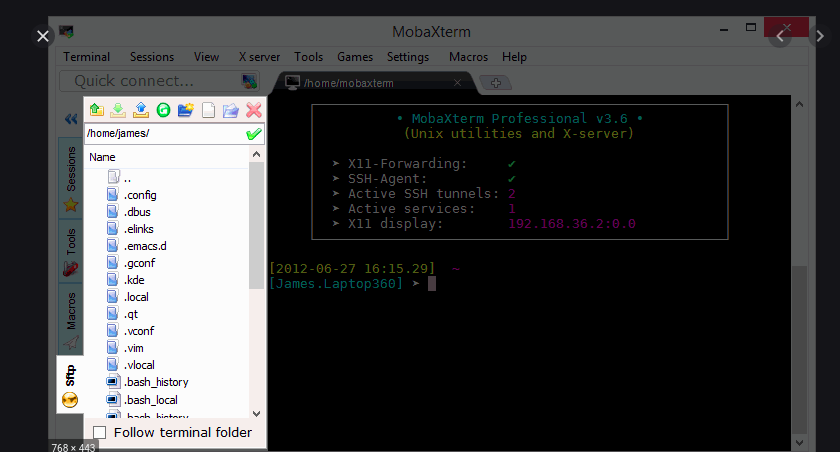Viewport: 840px width, 452px height.
Task: Open the Sessions menu
Action: point(152,57)
